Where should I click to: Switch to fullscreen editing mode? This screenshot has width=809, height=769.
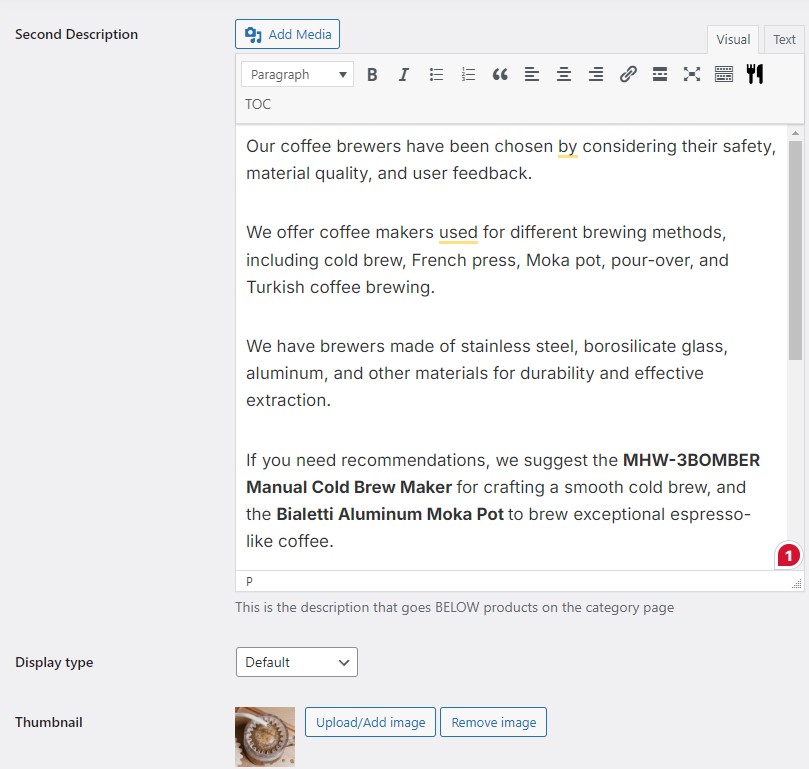pos(692,74)
